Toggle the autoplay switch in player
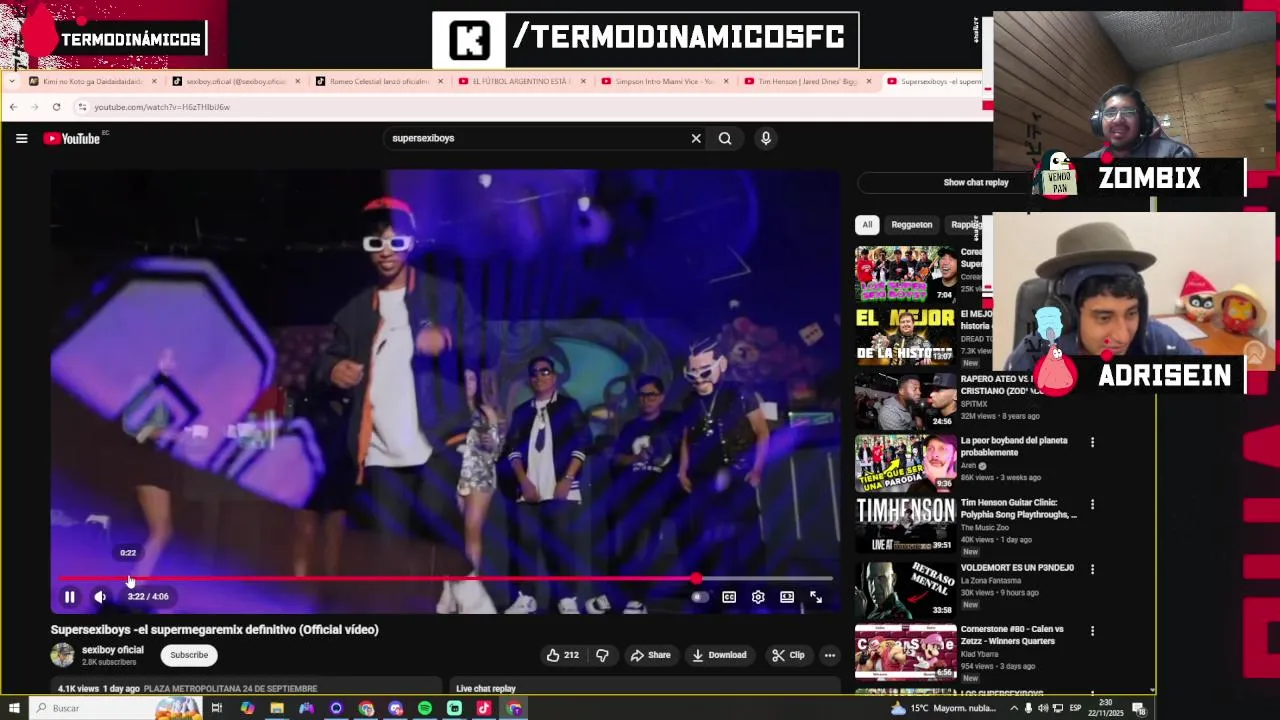The image size is (1280, 720). [700, 597]
